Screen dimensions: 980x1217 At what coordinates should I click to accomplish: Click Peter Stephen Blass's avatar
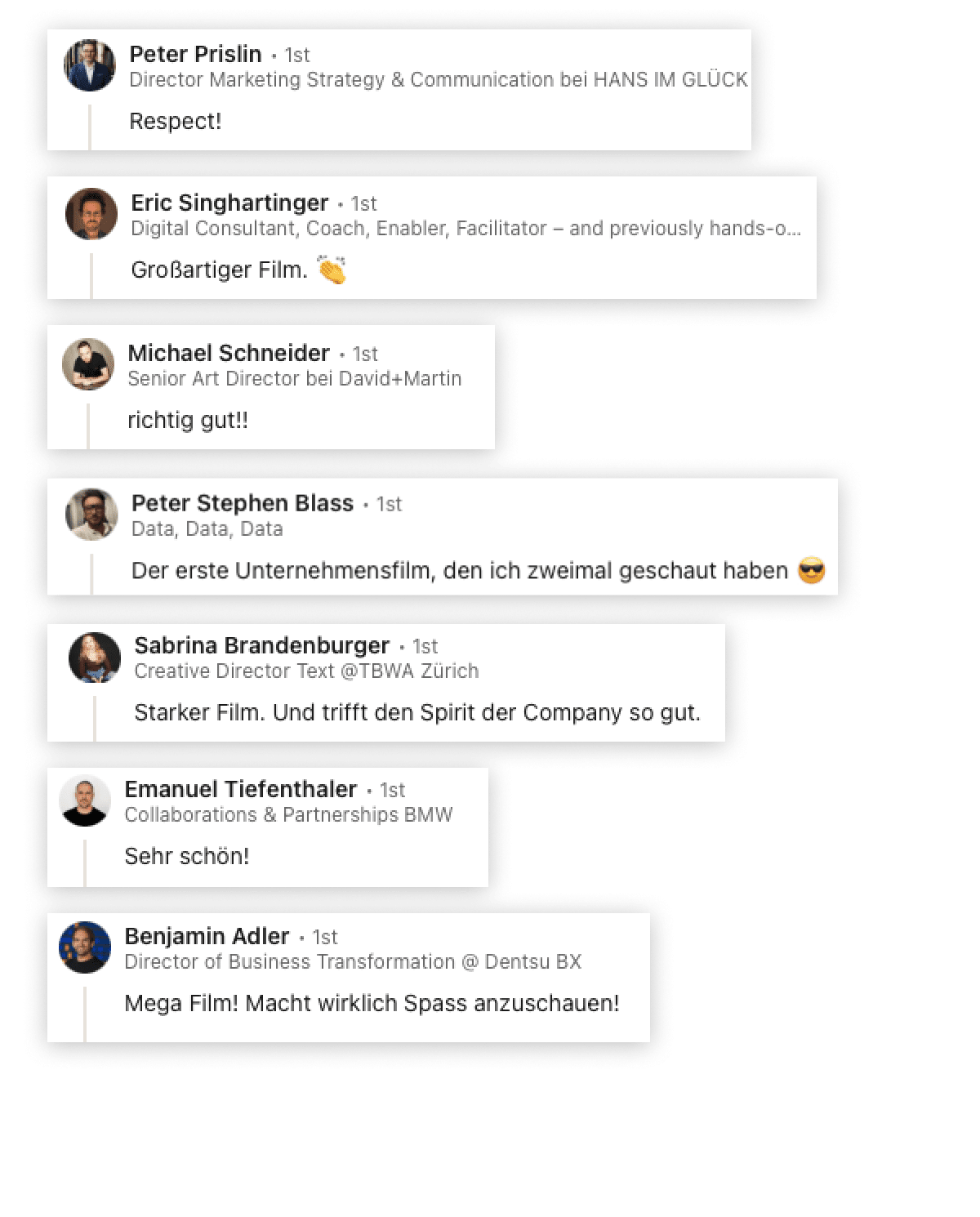click(91, 515)
